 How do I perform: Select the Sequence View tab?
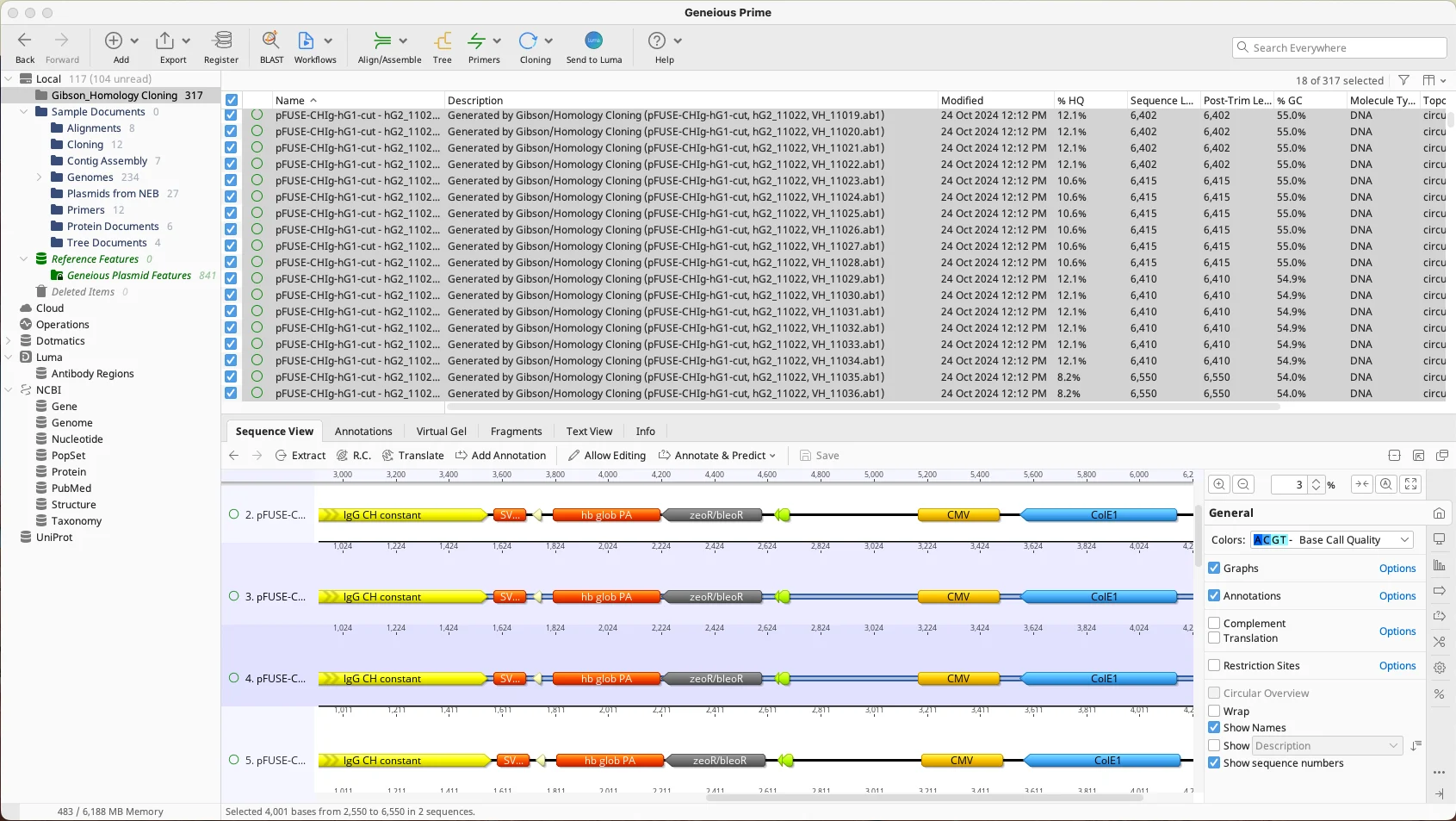click(x=275, y=432)
